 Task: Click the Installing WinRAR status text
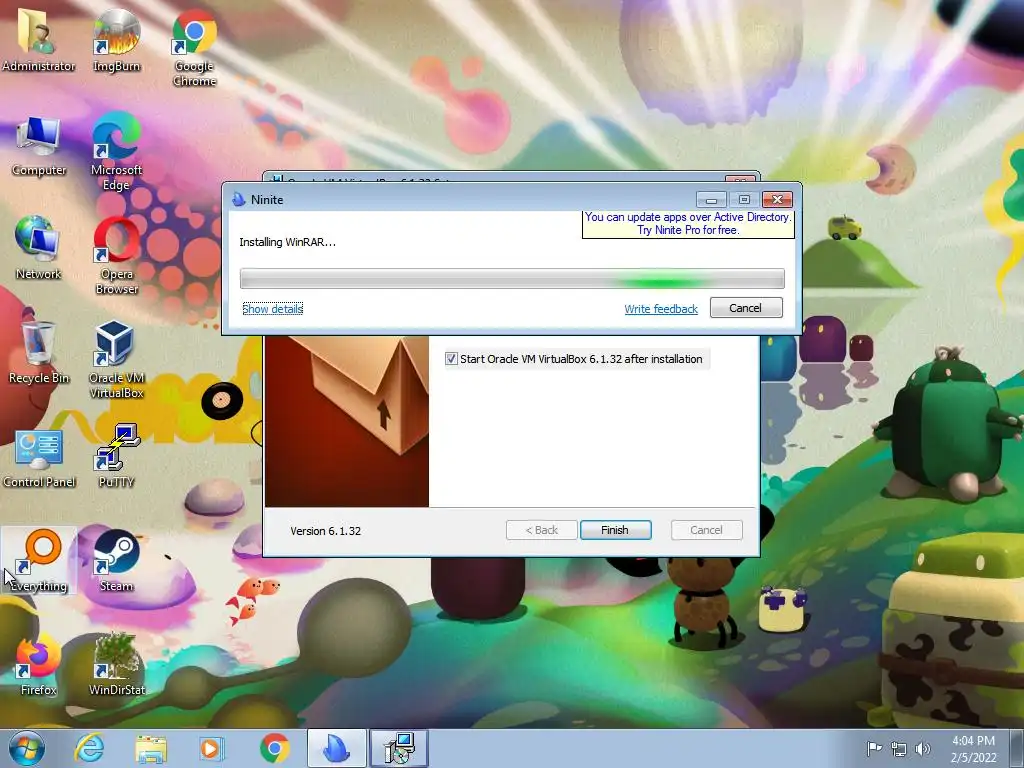coord(287,242)
